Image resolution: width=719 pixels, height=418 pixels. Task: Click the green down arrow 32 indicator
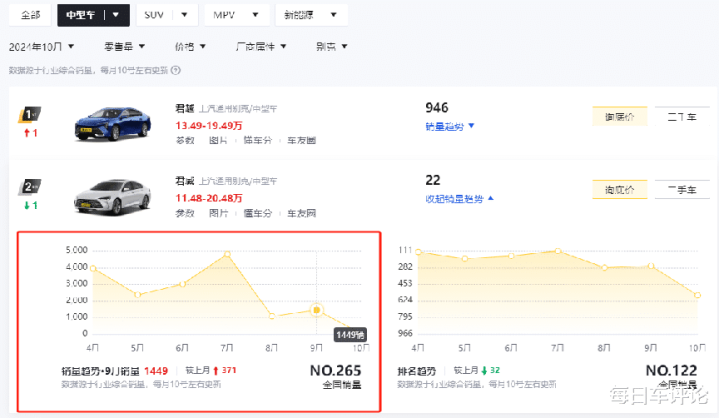[x=490, y=370]
